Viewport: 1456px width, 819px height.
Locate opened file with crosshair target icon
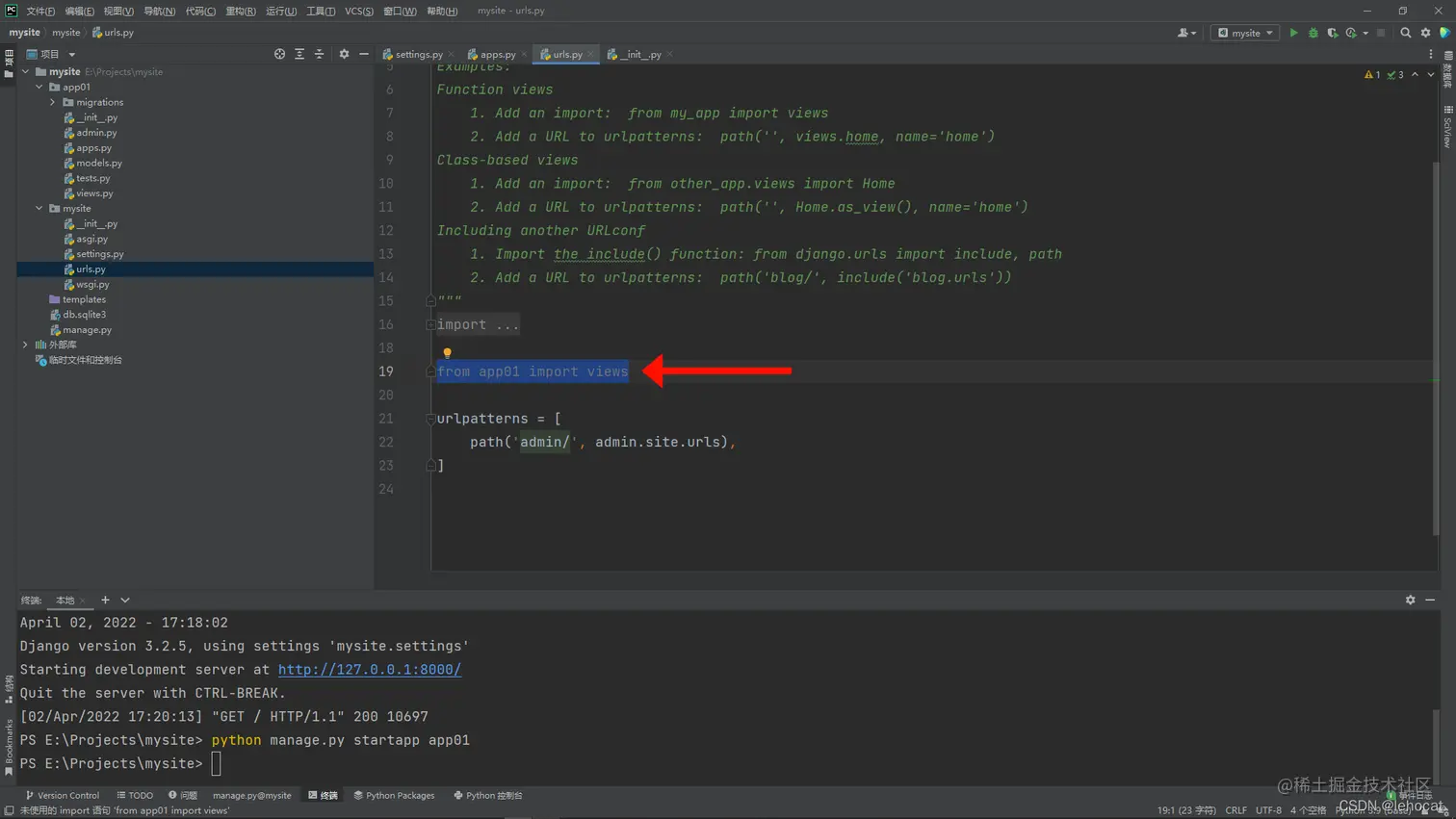[x=279, y=54]
